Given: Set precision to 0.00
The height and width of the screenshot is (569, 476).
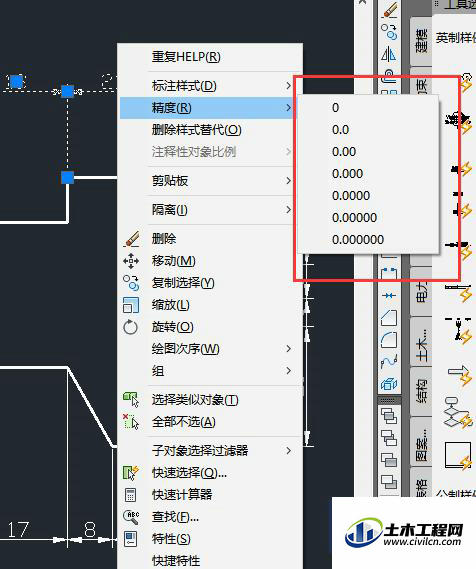Looking at the screenshot, I should click(x=368, y=152).
